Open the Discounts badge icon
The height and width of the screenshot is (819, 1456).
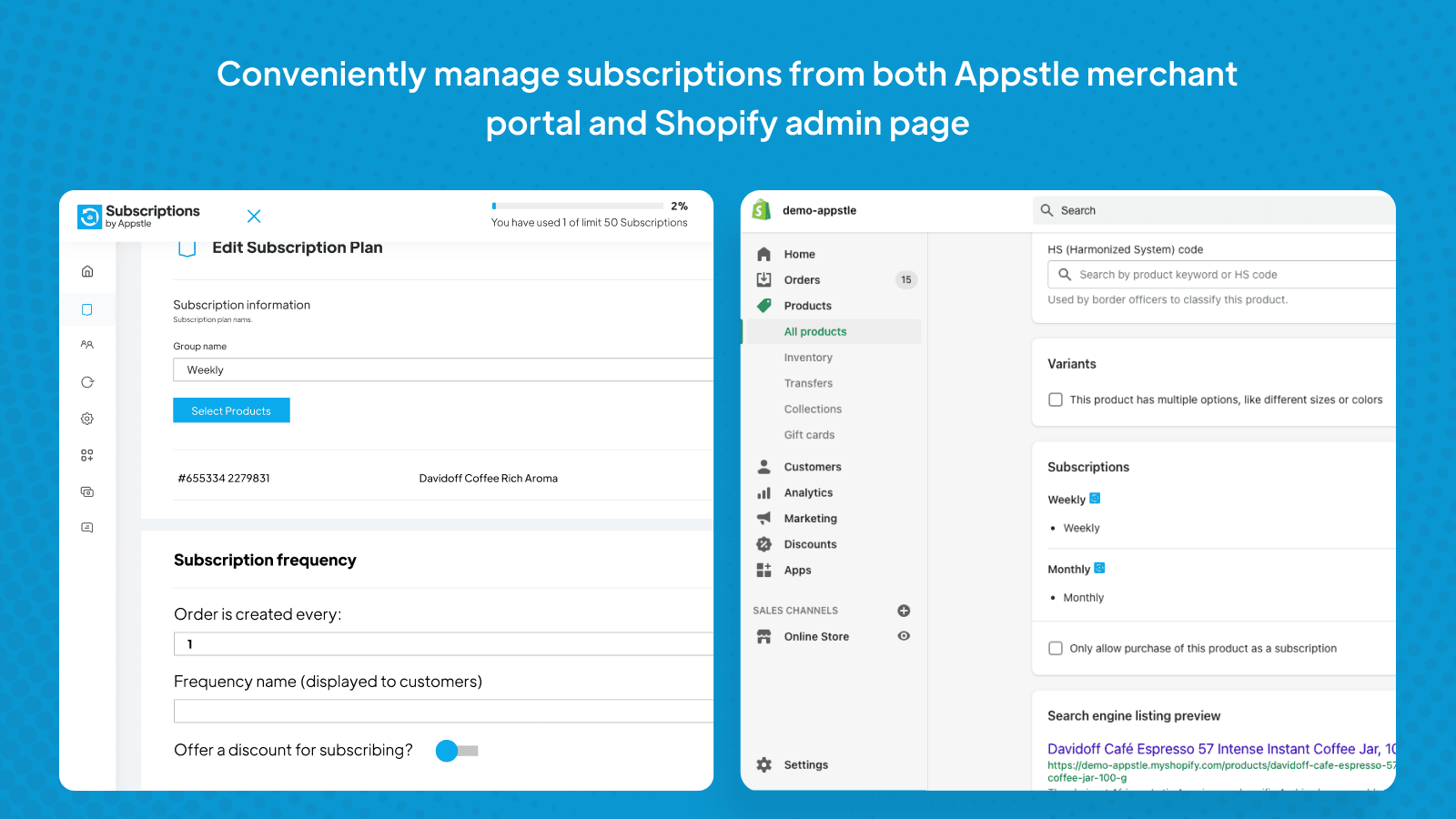[764, 543]
